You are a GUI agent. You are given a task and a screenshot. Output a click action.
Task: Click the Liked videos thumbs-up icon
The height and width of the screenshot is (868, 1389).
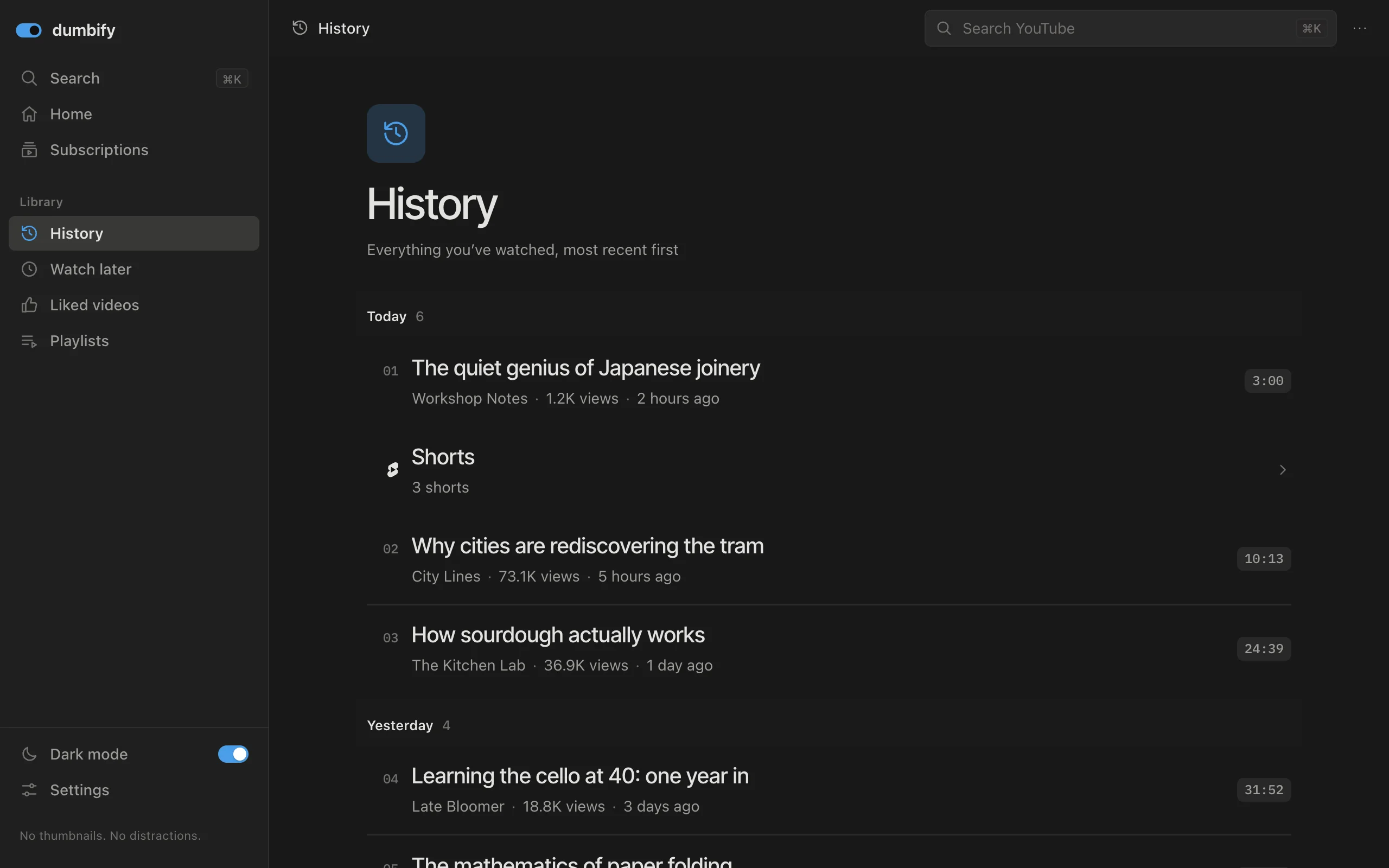pos(29,305)
